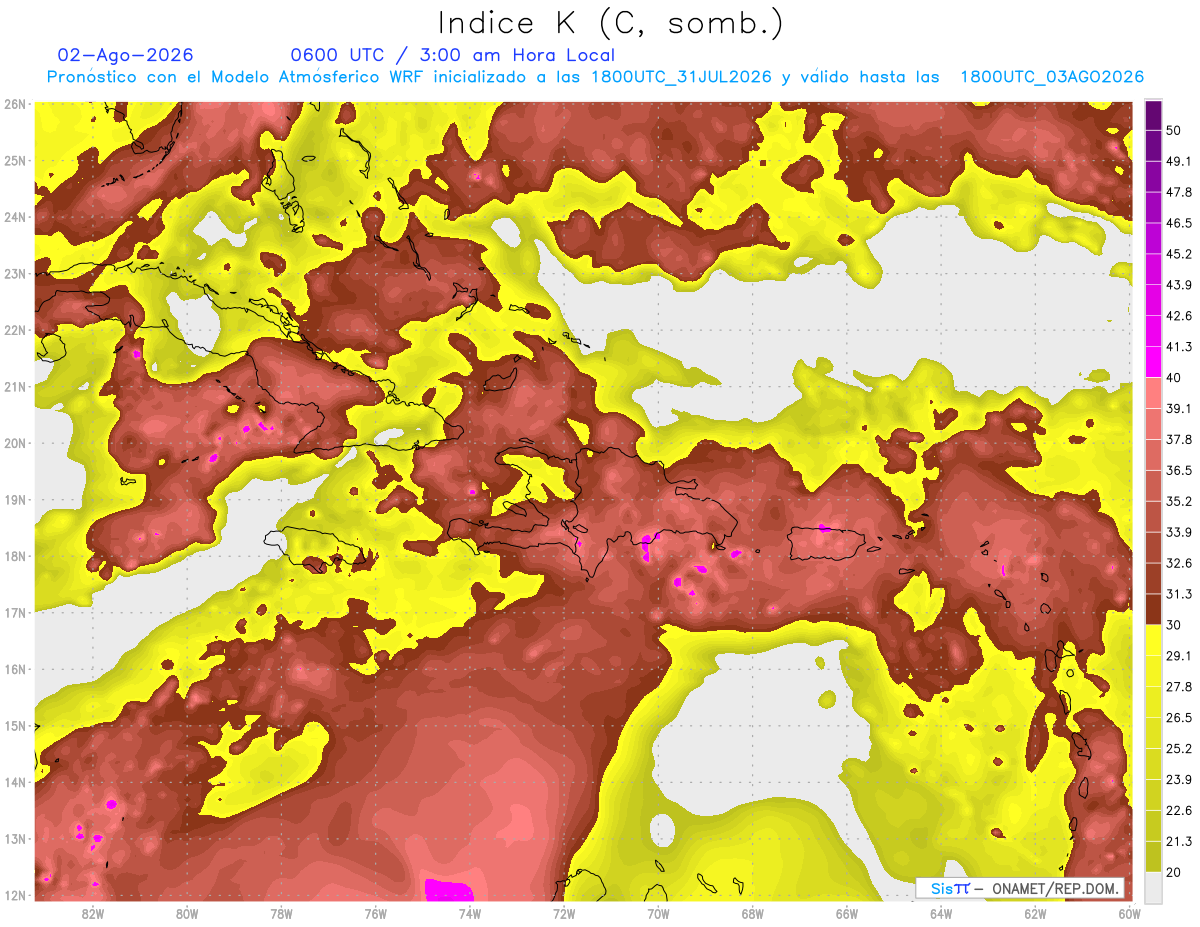Pick the dark purple color bar segment above 50

point(1153,115)
